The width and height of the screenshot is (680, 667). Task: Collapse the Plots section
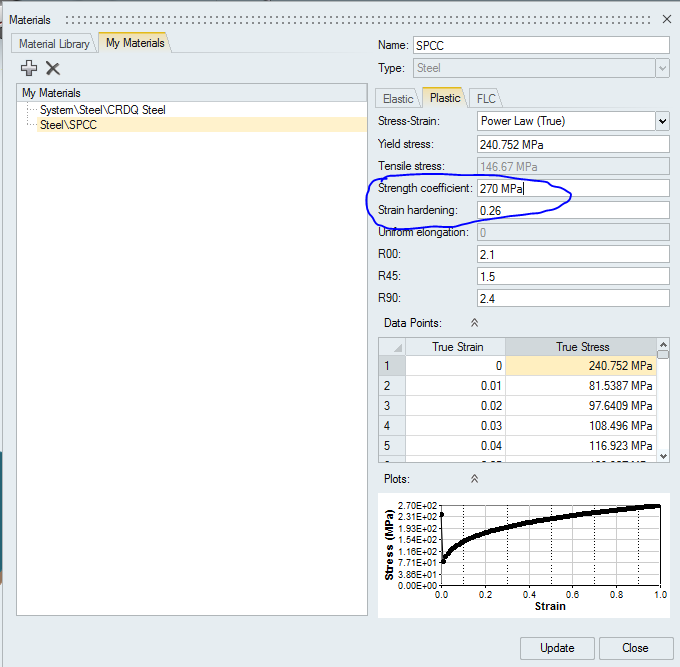coord(474,479)
